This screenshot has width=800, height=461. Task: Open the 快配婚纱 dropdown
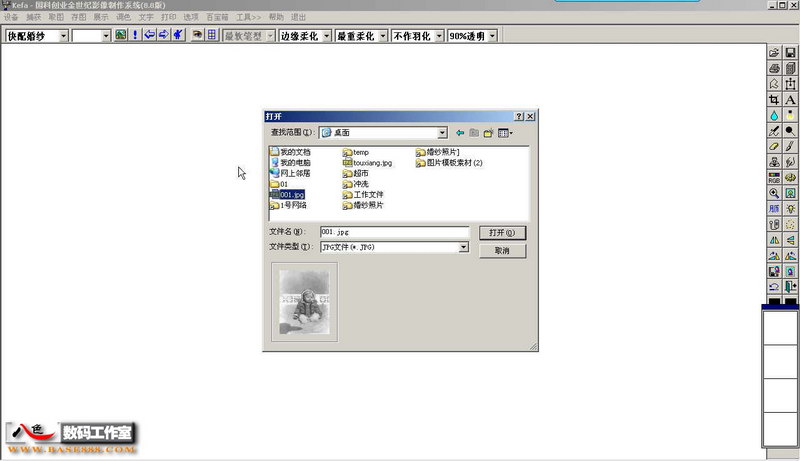coord(63,36)
